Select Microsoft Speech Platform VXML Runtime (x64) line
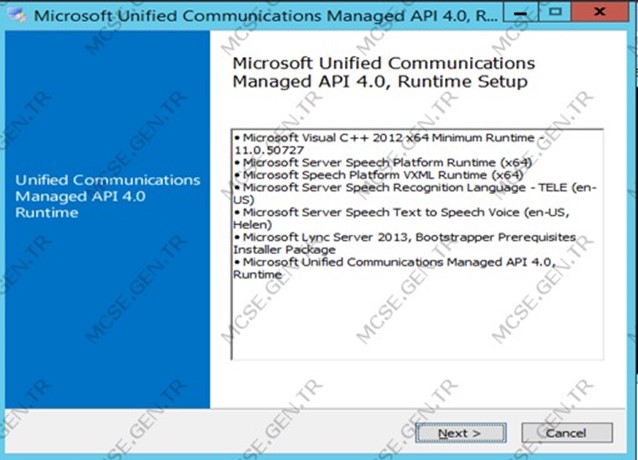638x460 pixels. tap(378, 175)
